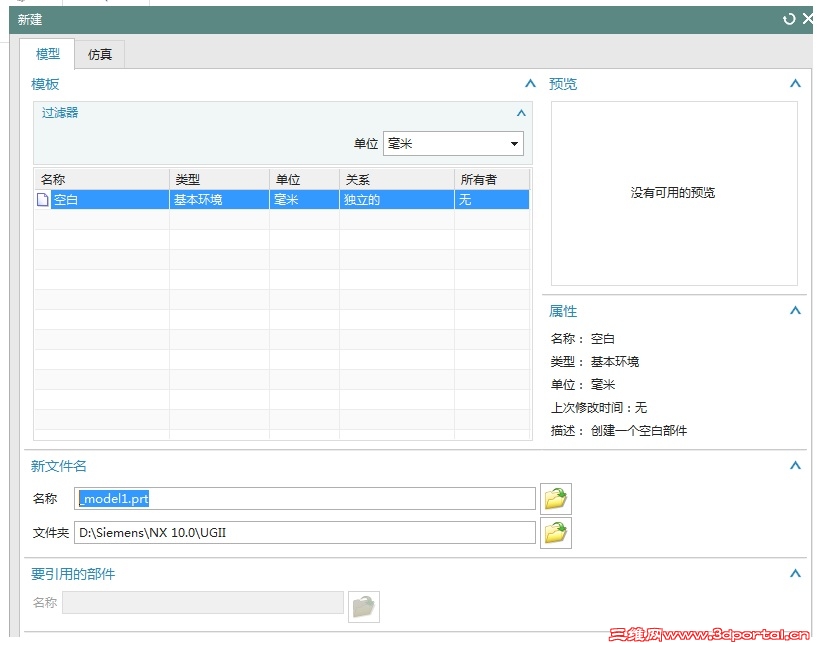The image size is (829, 648).
Task: Click the browse folder icon next to 文件夹 path
Action: [x=556, y=533]
